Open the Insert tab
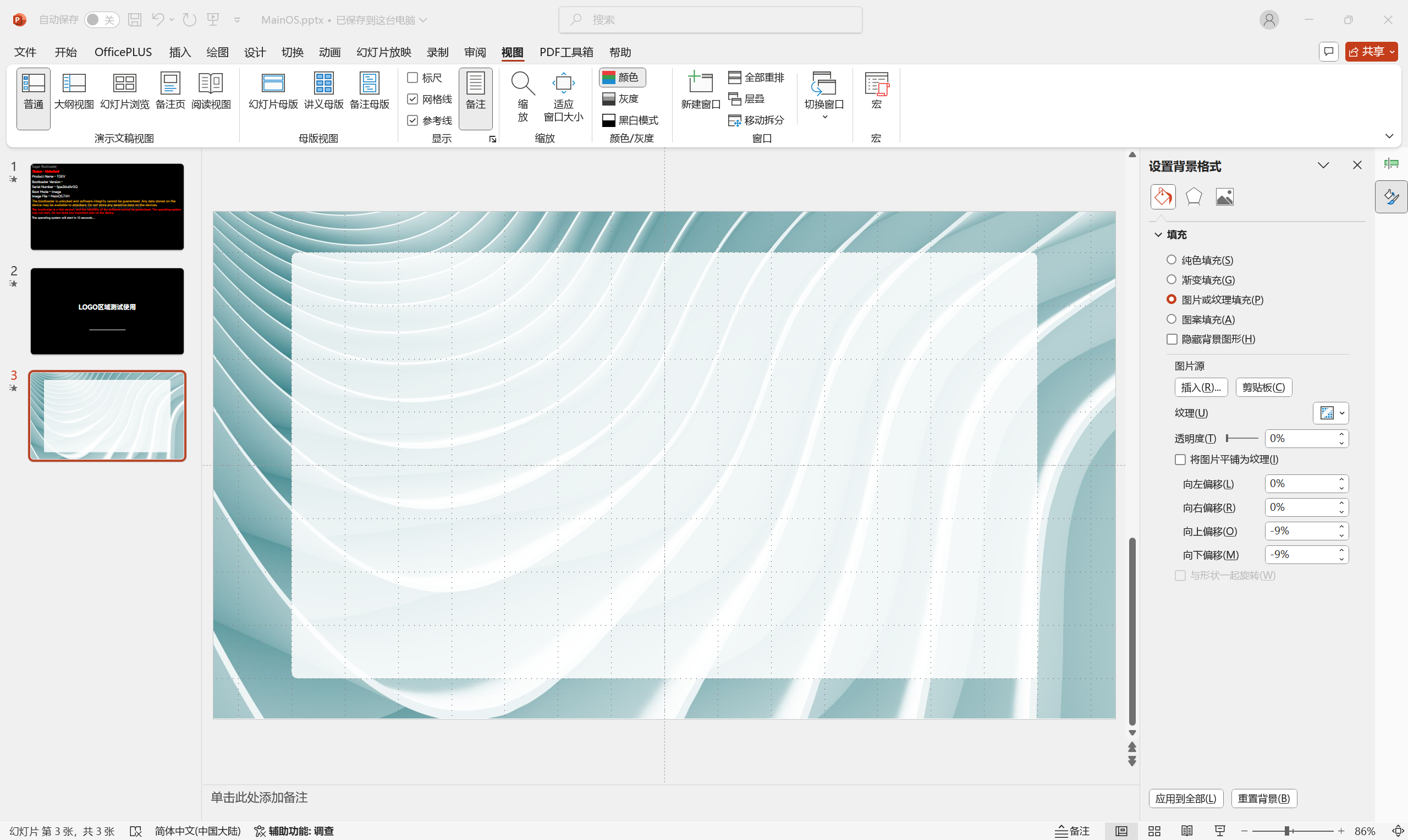The height and width of the screenshot is (840, 1408). pos(179,52)
